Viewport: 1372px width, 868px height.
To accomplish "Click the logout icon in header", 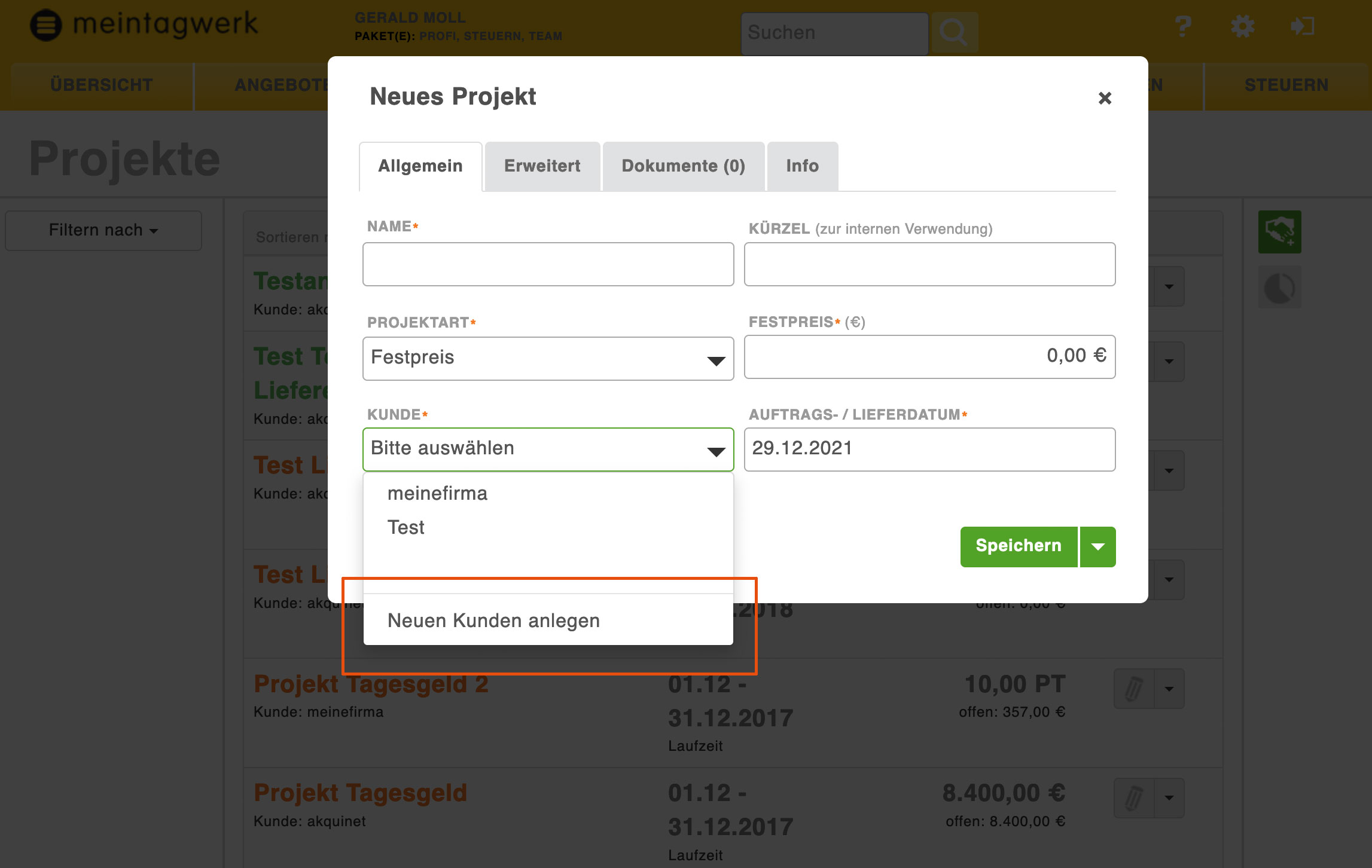I will pos(1302,27).
